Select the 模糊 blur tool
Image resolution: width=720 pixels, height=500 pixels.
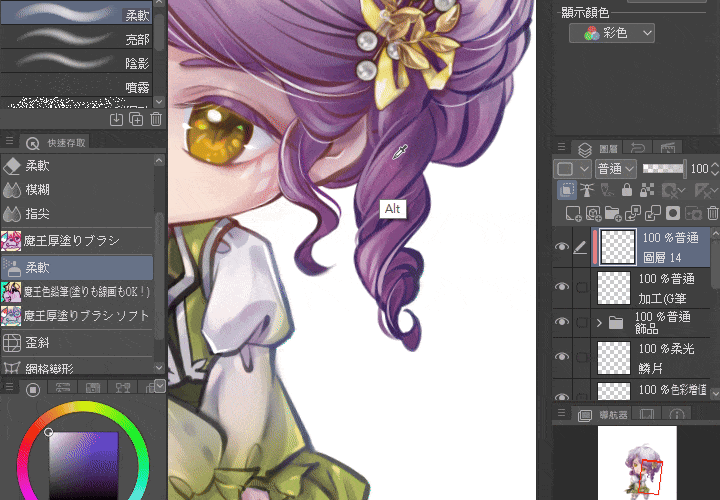77,190
